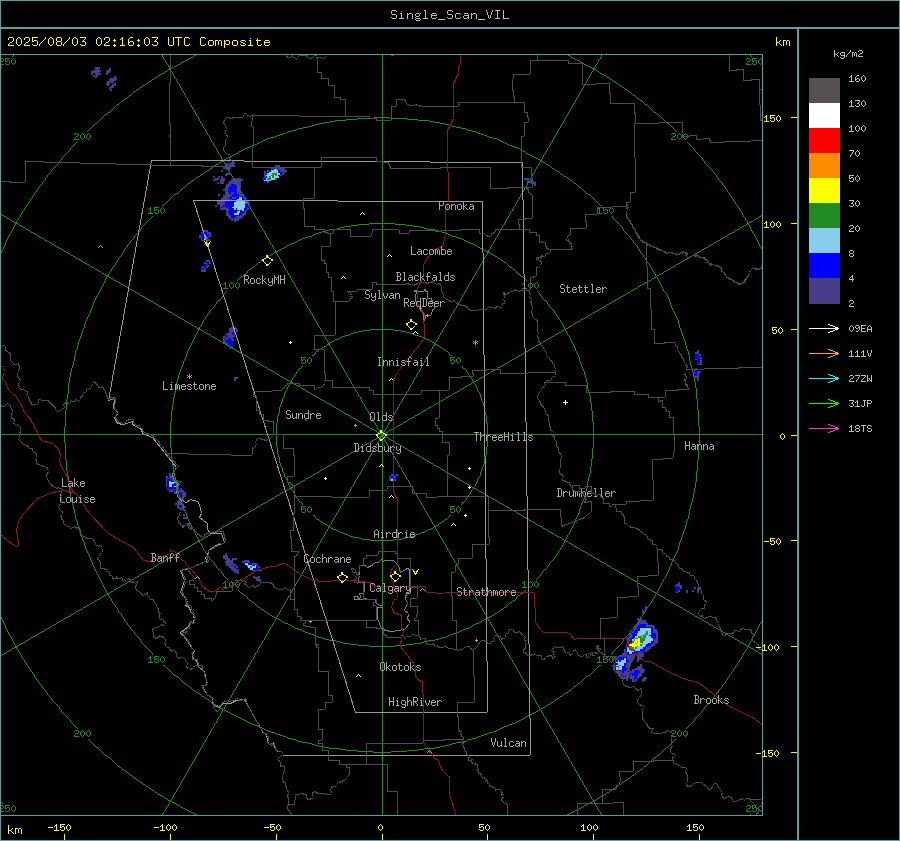Click the 160 legend scale value
This screenshot has height=841, width=900.
pos(857,79)
